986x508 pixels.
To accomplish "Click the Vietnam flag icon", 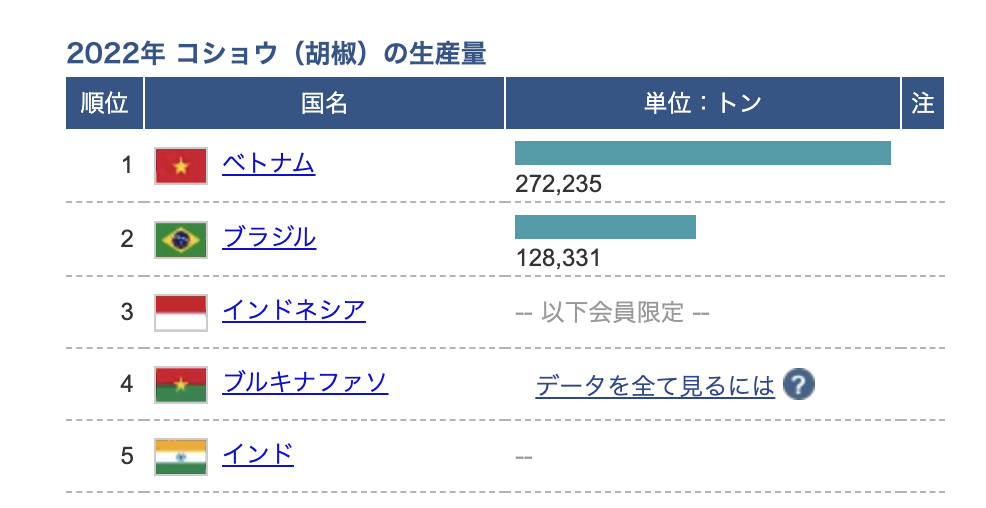I will (181, 166).
